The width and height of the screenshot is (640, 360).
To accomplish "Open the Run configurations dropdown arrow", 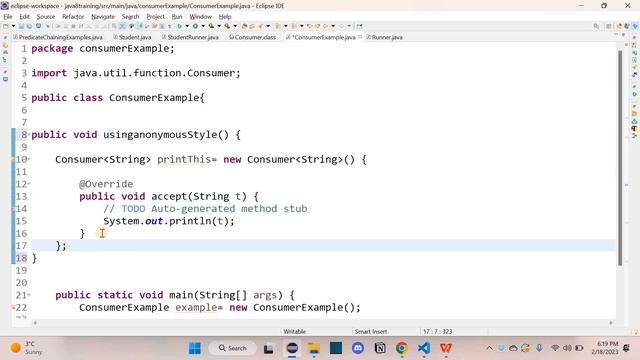I will (x=203, y=26).
